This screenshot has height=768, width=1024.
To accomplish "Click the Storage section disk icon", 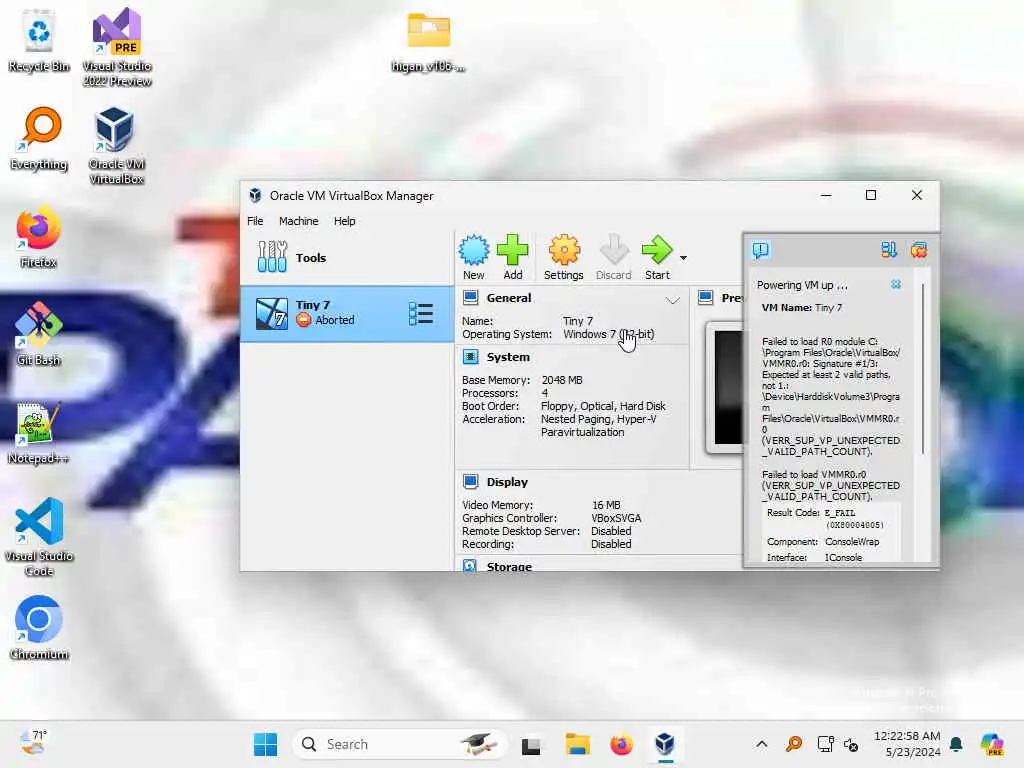I will (x=470, y=566).
